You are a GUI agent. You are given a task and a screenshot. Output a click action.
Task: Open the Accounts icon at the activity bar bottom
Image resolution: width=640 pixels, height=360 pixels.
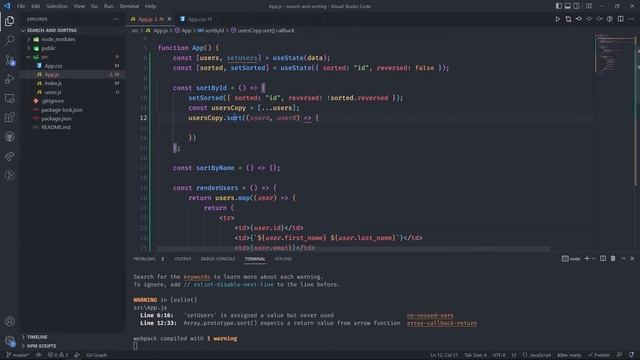pos(9,321)
